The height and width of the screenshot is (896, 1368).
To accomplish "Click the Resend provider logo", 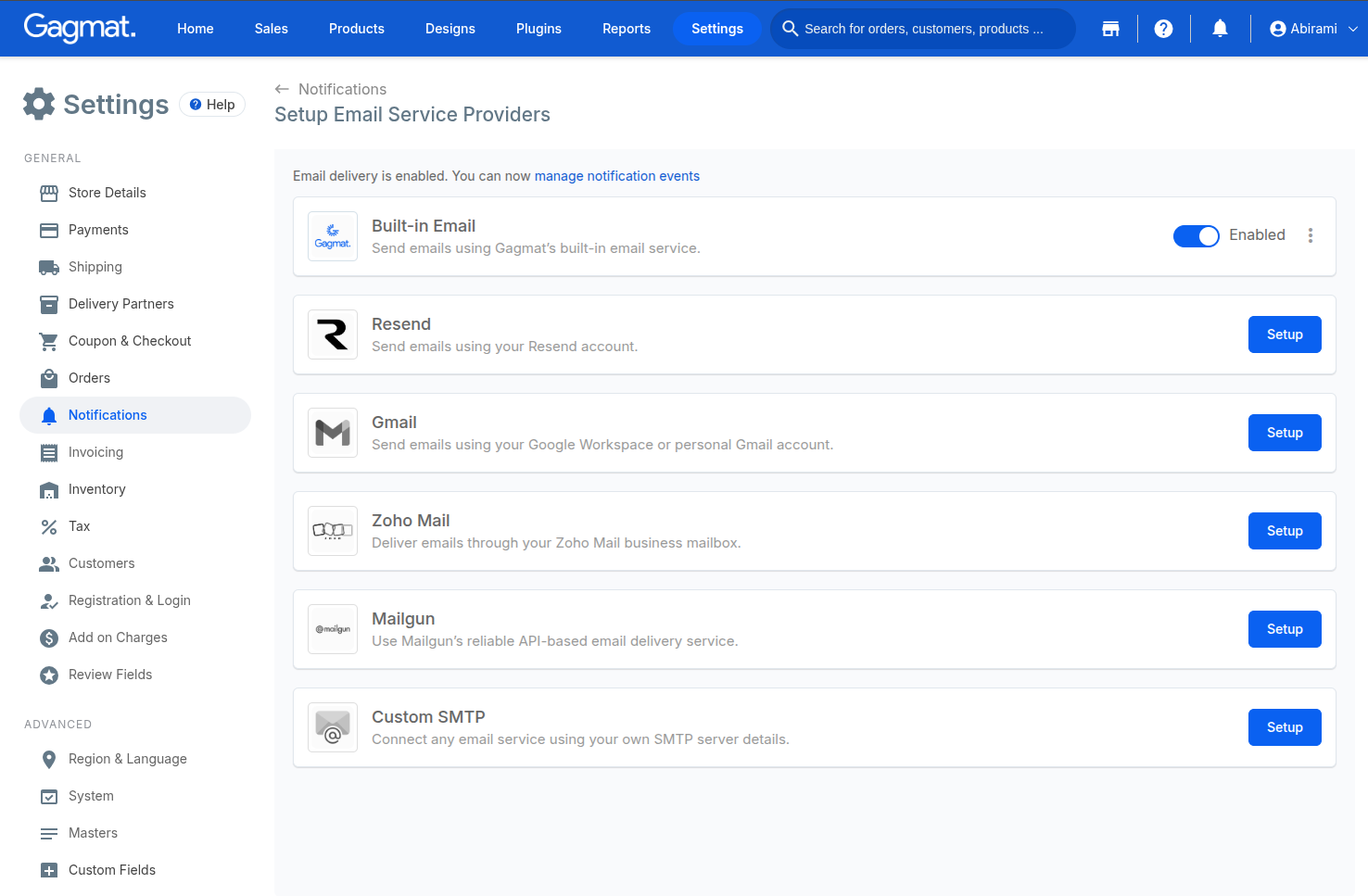I will coord(333,334).
